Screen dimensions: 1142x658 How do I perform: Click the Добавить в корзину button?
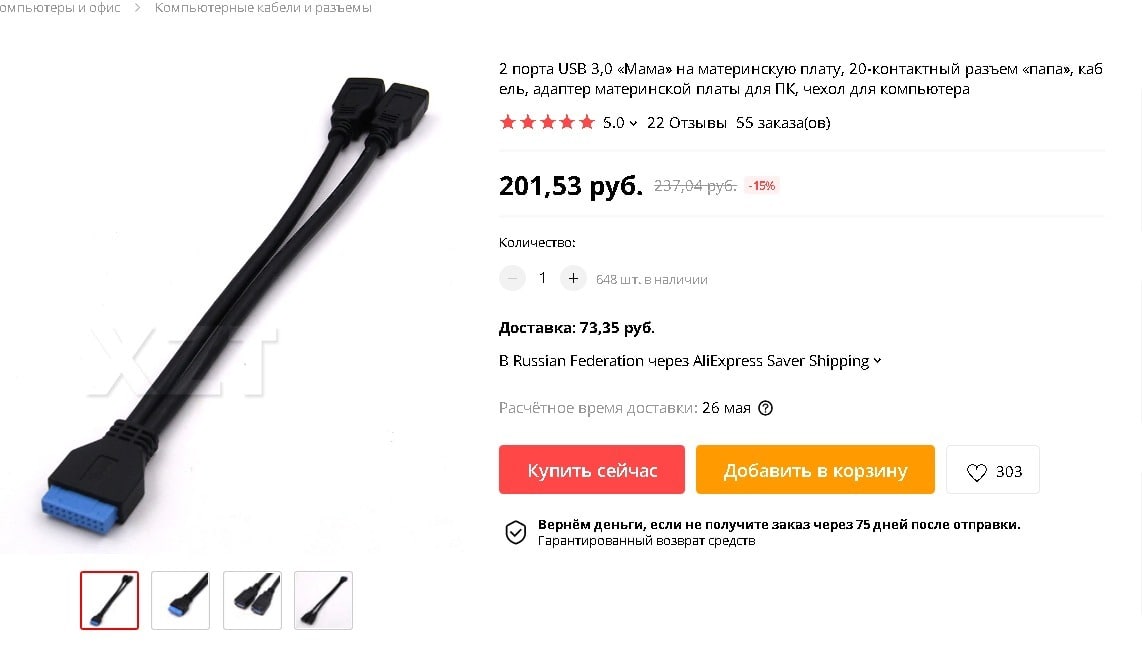(815, 469)
